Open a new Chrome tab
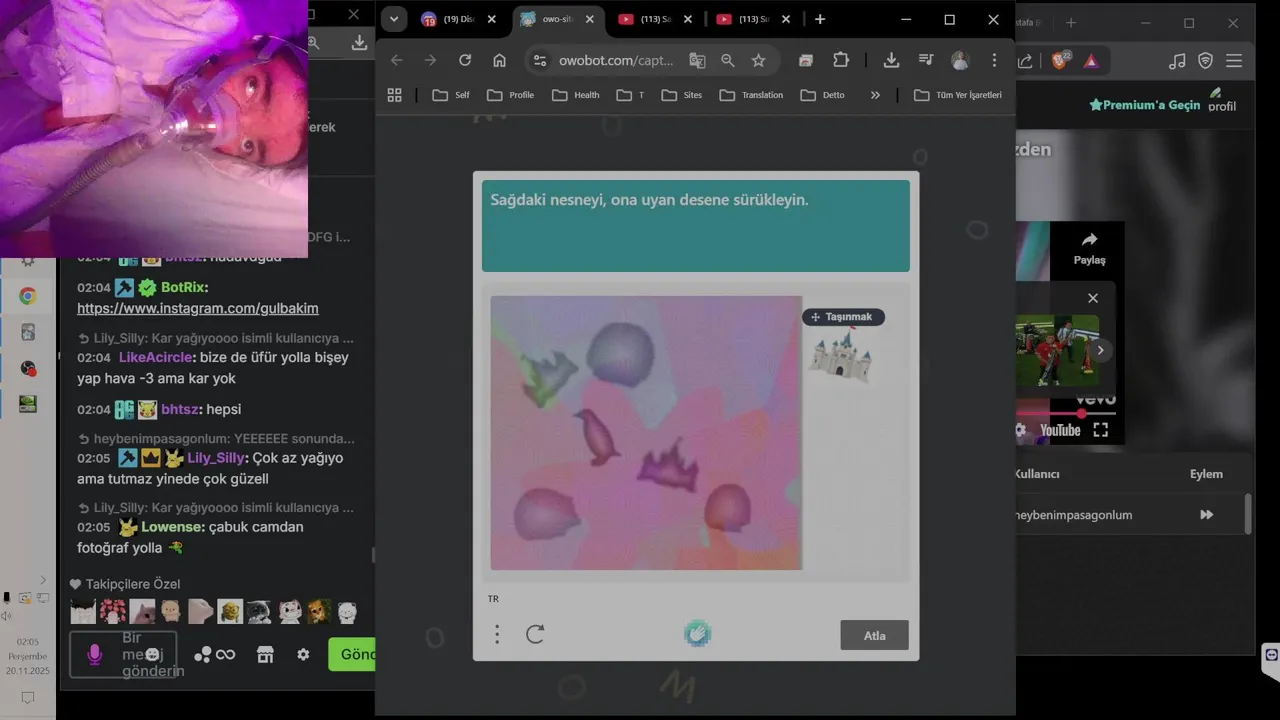This screenshot has height=720, width=1280. [x=820, y=19]
